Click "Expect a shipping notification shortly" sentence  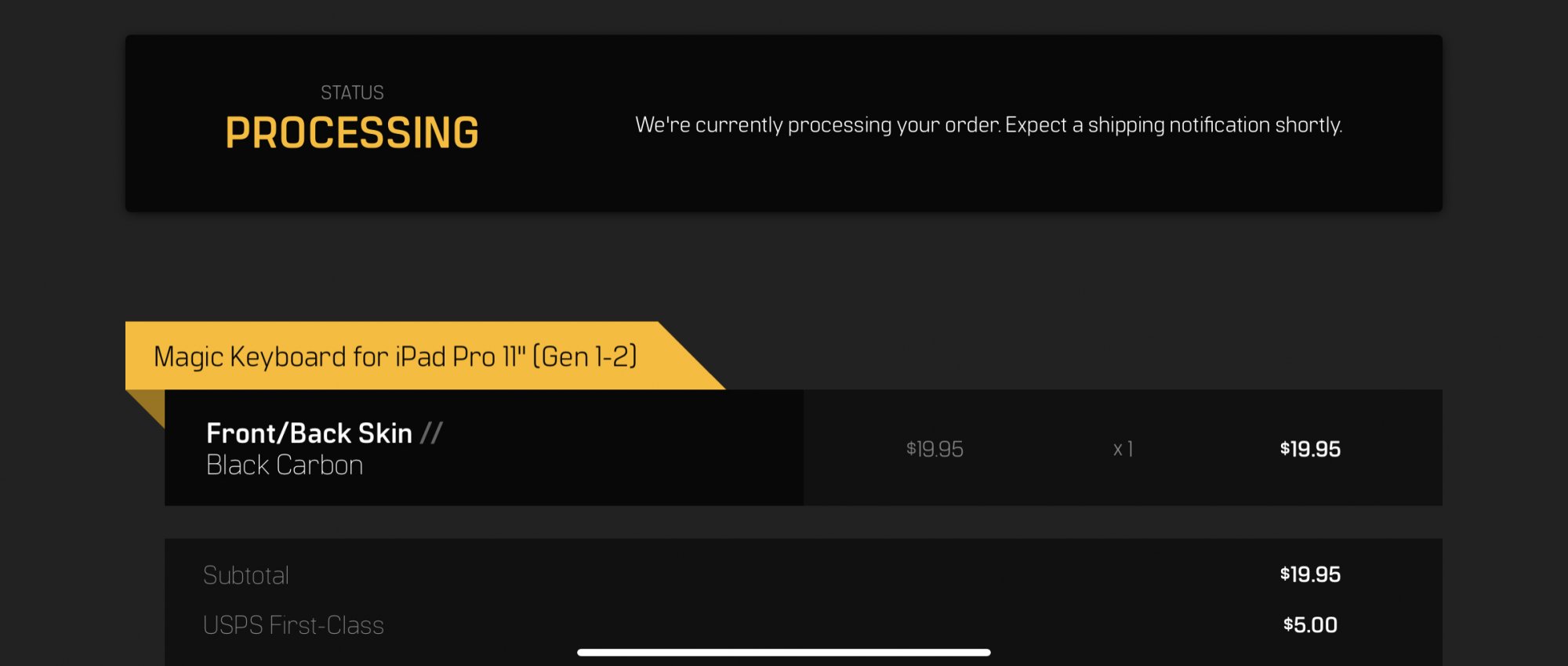pos(1174,125)
